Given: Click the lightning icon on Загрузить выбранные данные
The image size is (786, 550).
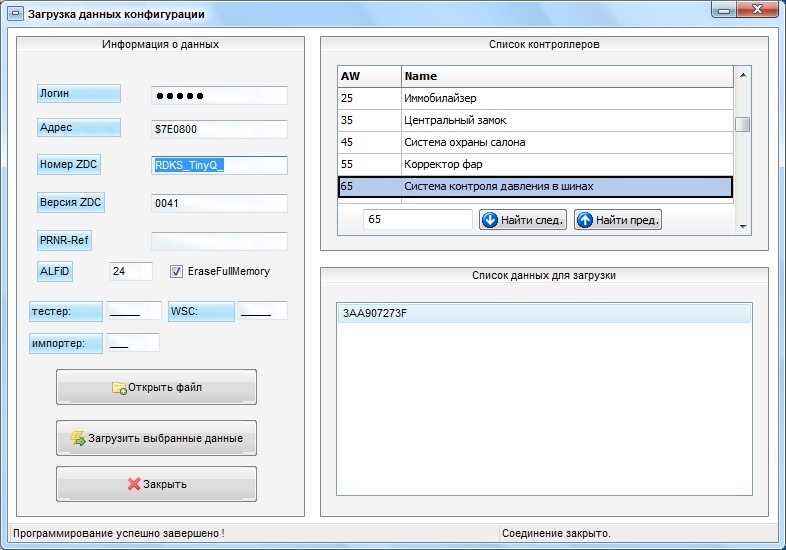Looking at the screenshot, I should (78, 438).
